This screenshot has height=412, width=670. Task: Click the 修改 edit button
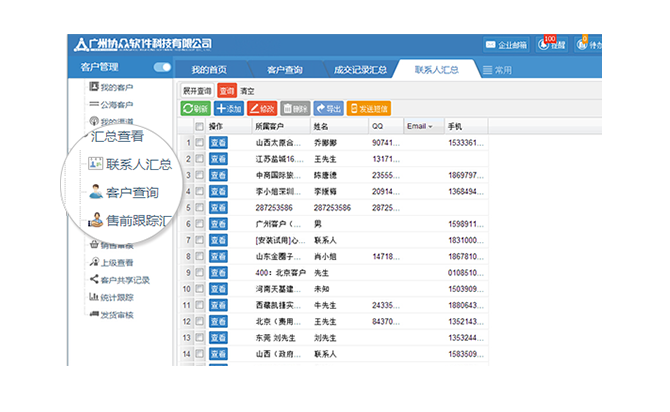pyautogui.click(x=262, y=108)
